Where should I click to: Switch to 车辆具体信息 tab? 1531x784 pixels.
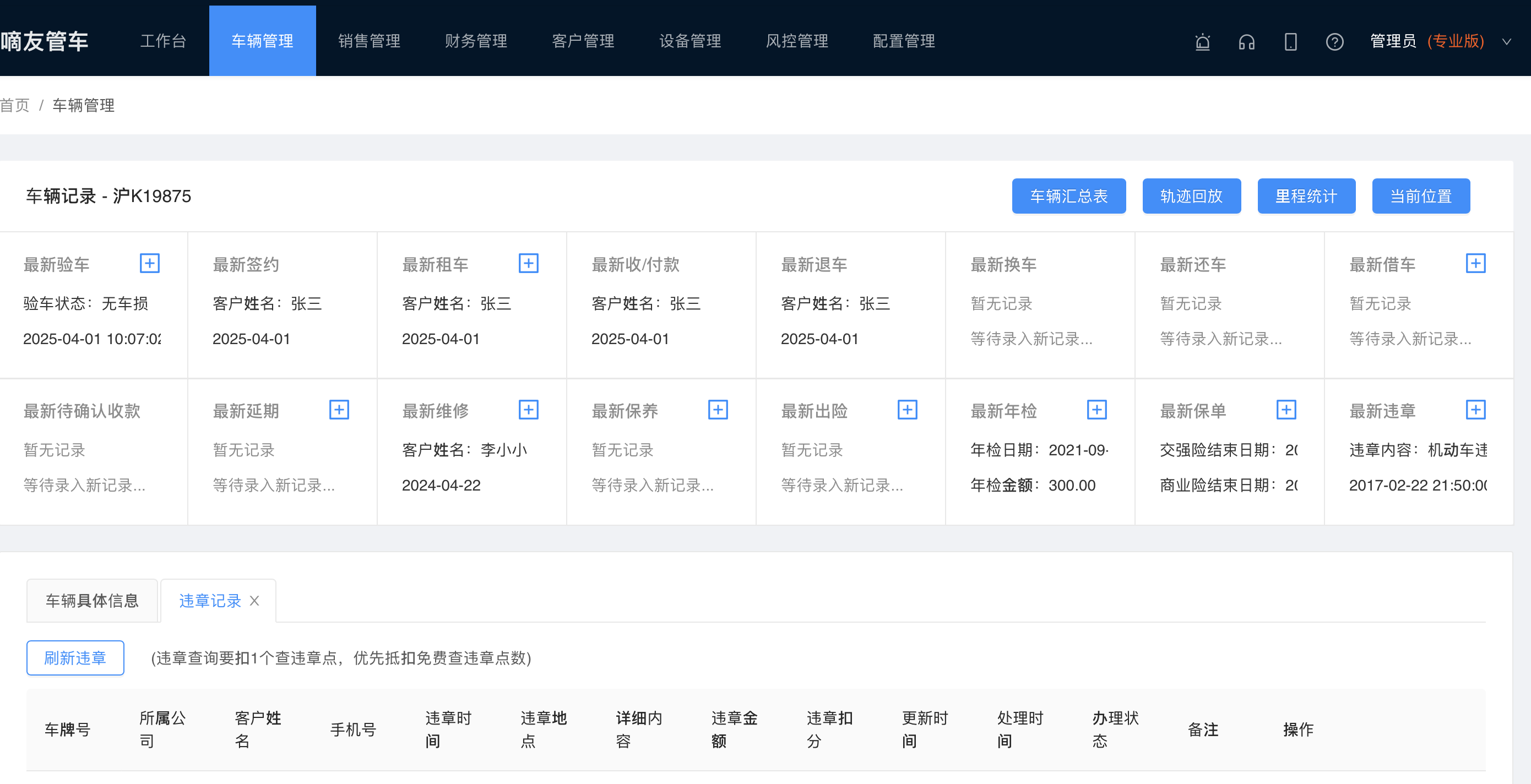tap(92, 601)
